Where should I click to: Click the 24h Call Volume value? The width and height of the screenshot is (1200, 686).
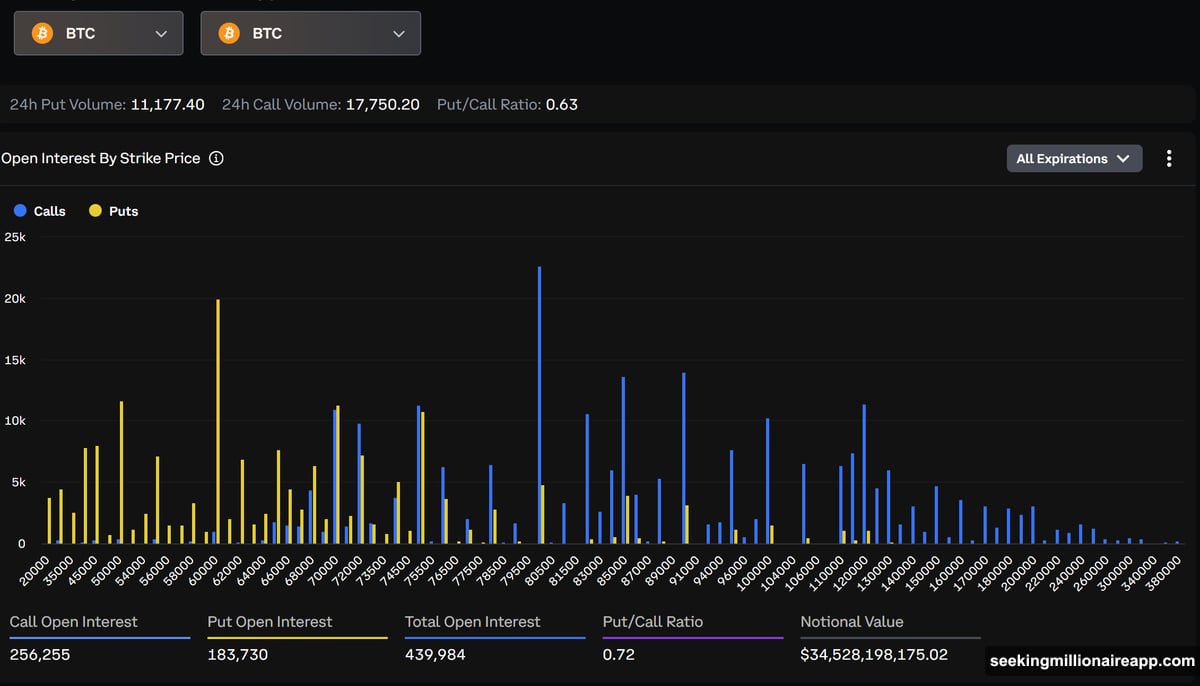382,104
